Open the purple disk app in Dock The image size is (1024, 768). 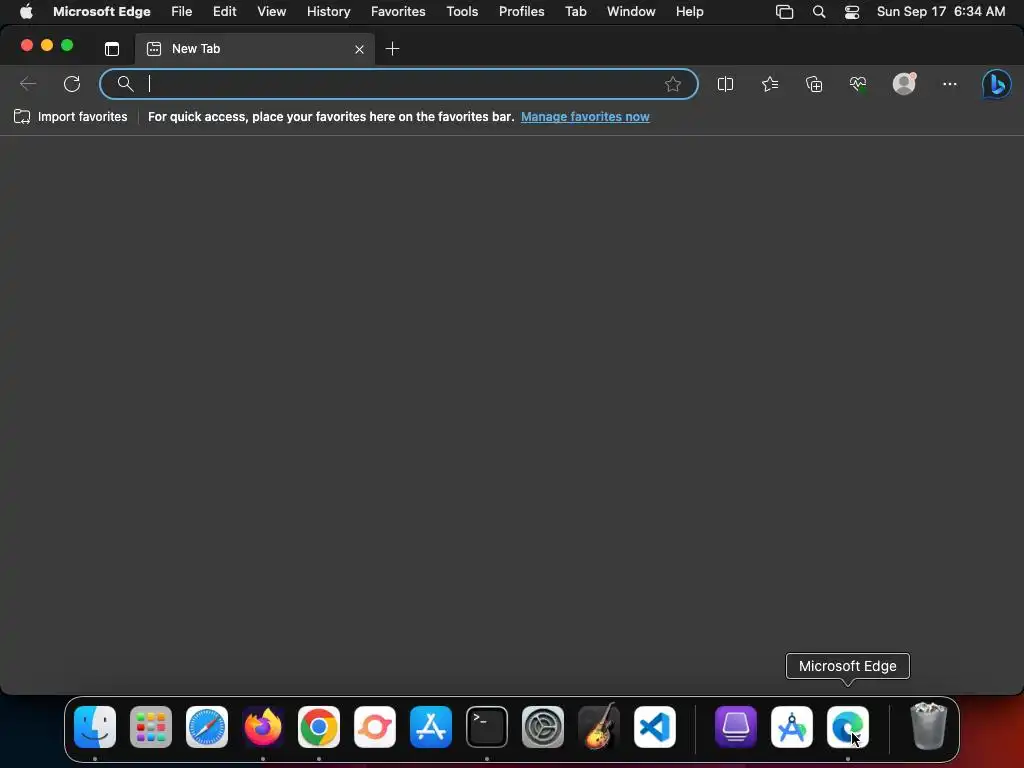point(736,727)
